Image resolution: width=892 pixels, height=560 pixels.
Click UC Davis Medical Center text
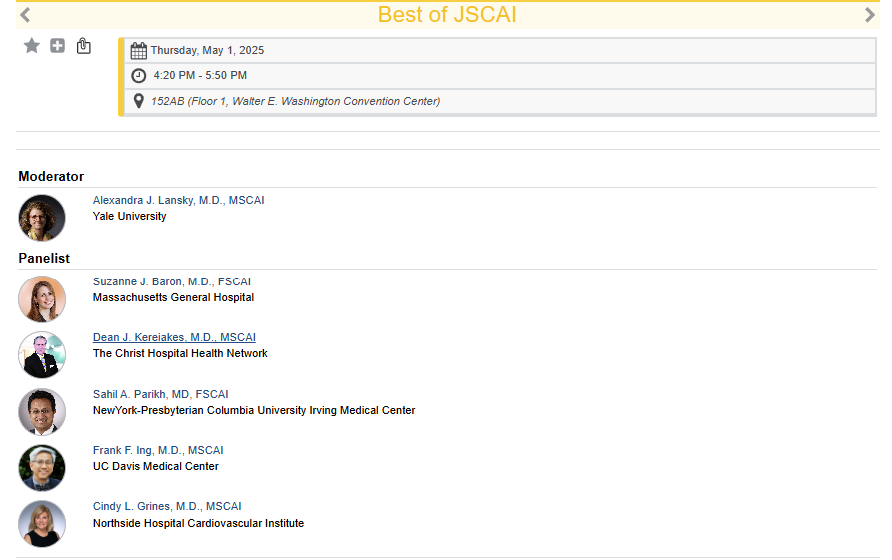click(156, 466)
